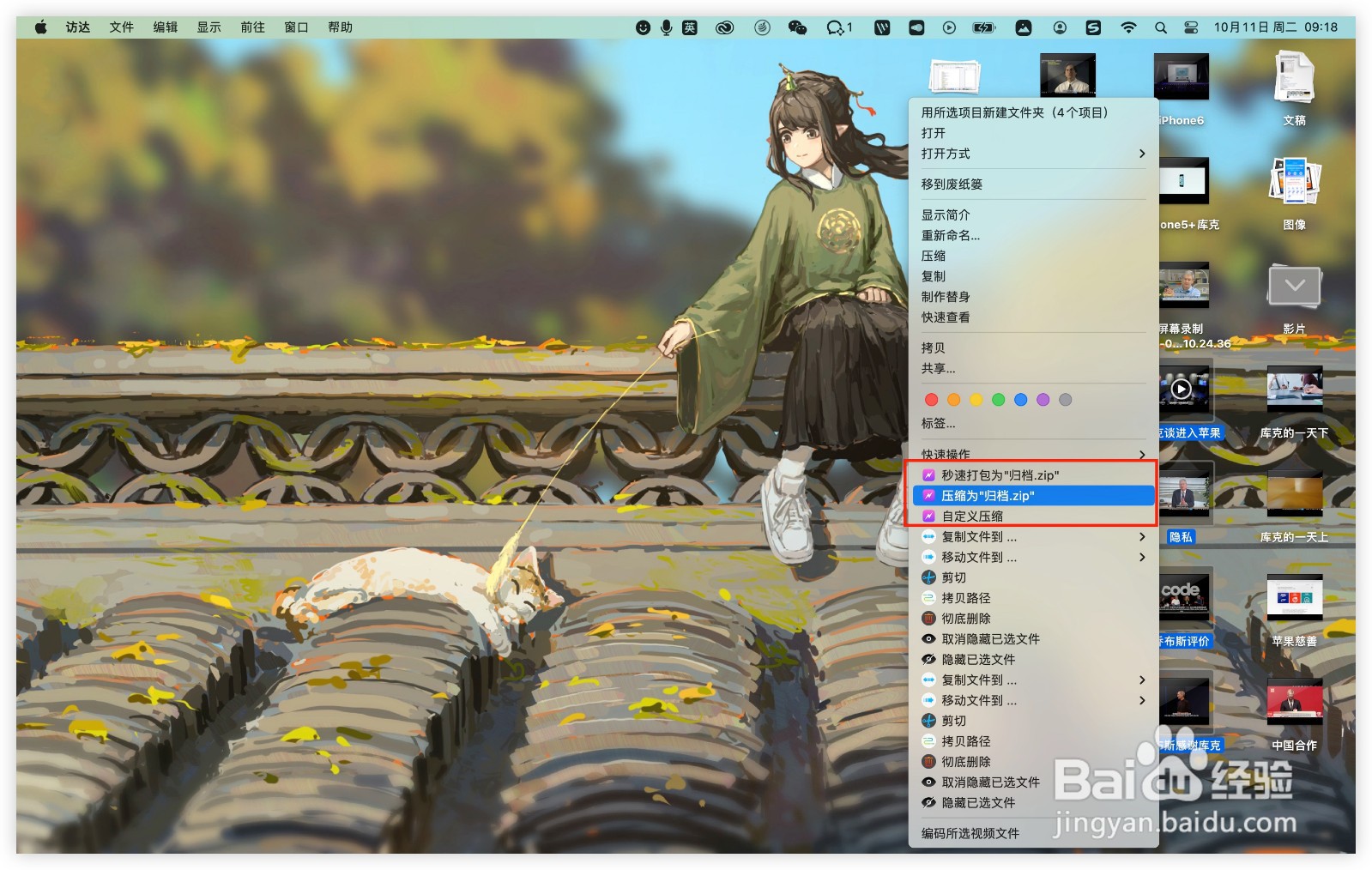Open the 访达 menu
The width and height of the screenshot is (1372, 870).
click(x=78, y=27)
